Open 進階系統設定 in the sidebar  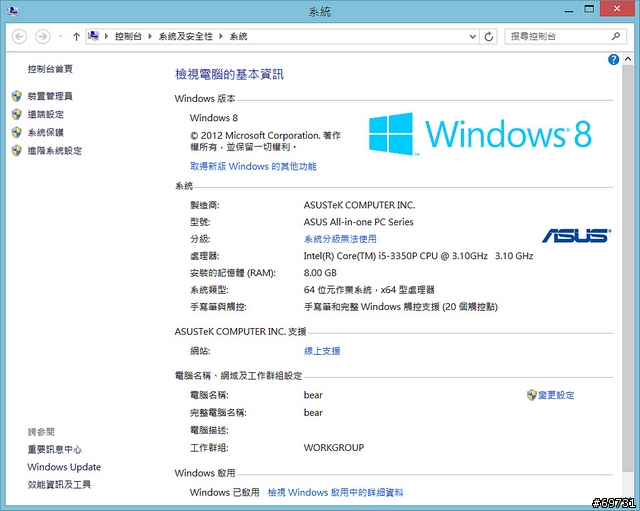55,151
